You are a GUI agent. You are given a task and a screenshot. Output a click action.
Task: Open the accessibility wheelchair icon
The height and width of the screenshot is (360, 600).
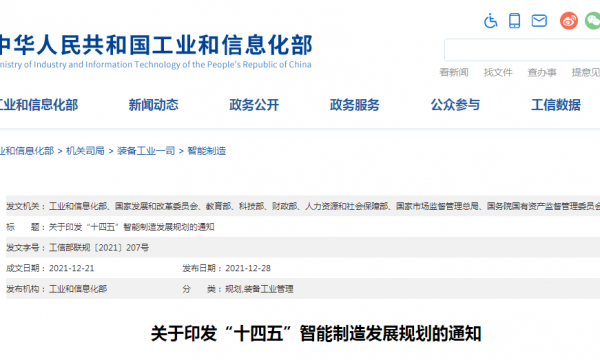490,21
